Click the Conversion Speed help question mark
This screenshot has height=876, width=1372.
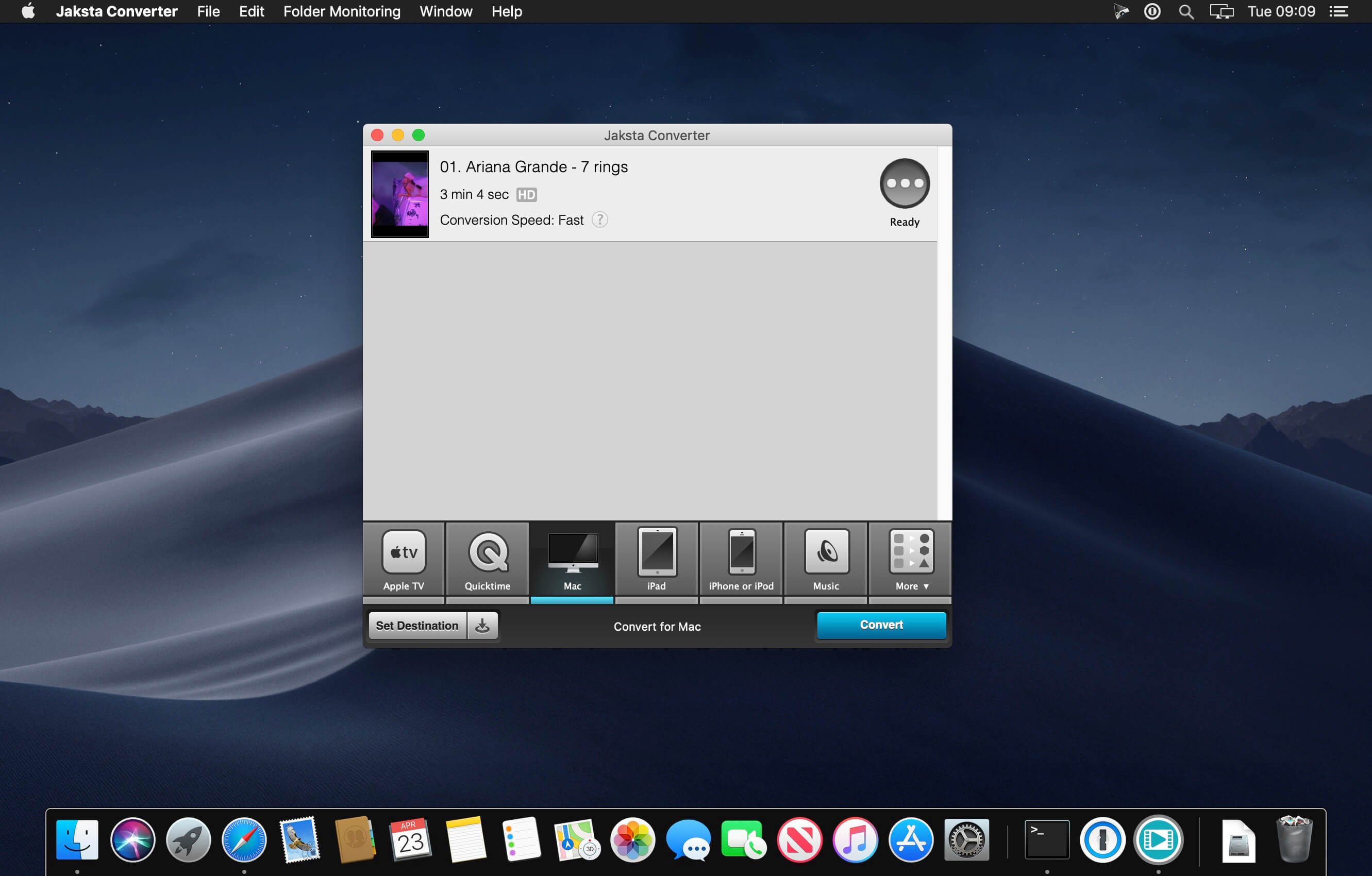point(599,220)
